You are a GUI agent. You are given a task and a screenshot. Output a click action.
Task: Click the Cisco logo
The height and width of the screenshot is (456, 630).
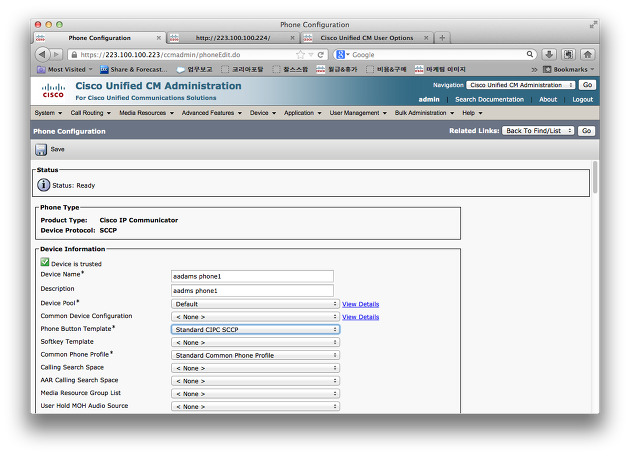pos(53,90)
